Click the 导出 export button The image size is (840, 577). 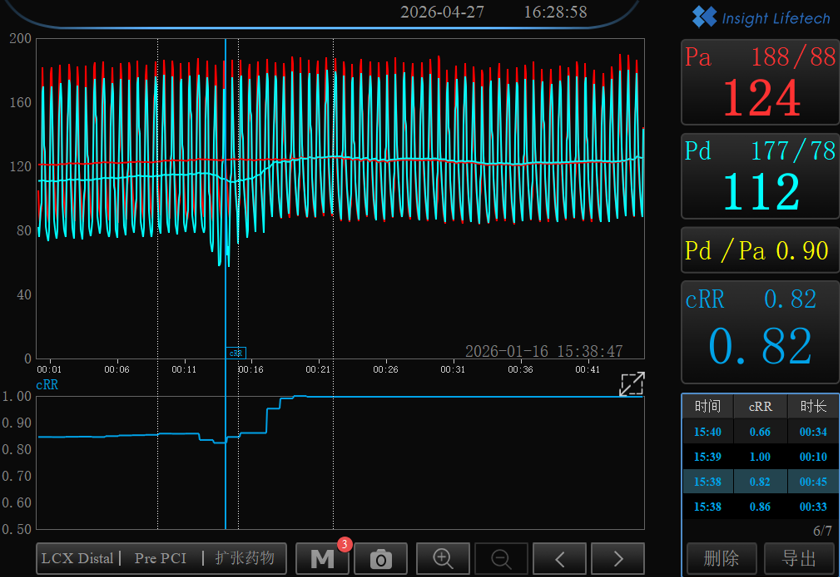pos(799,559)
